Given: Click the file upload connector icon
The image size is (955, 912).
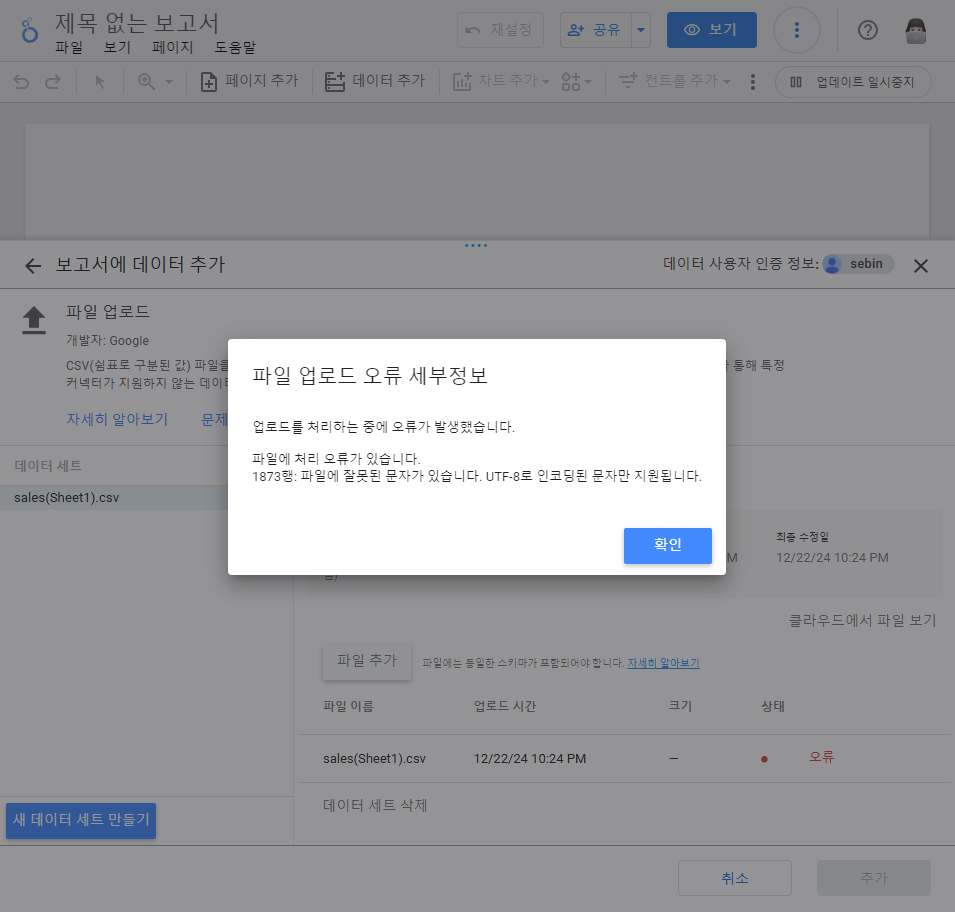Looking at the screenshot, I should tap(34, 320).
